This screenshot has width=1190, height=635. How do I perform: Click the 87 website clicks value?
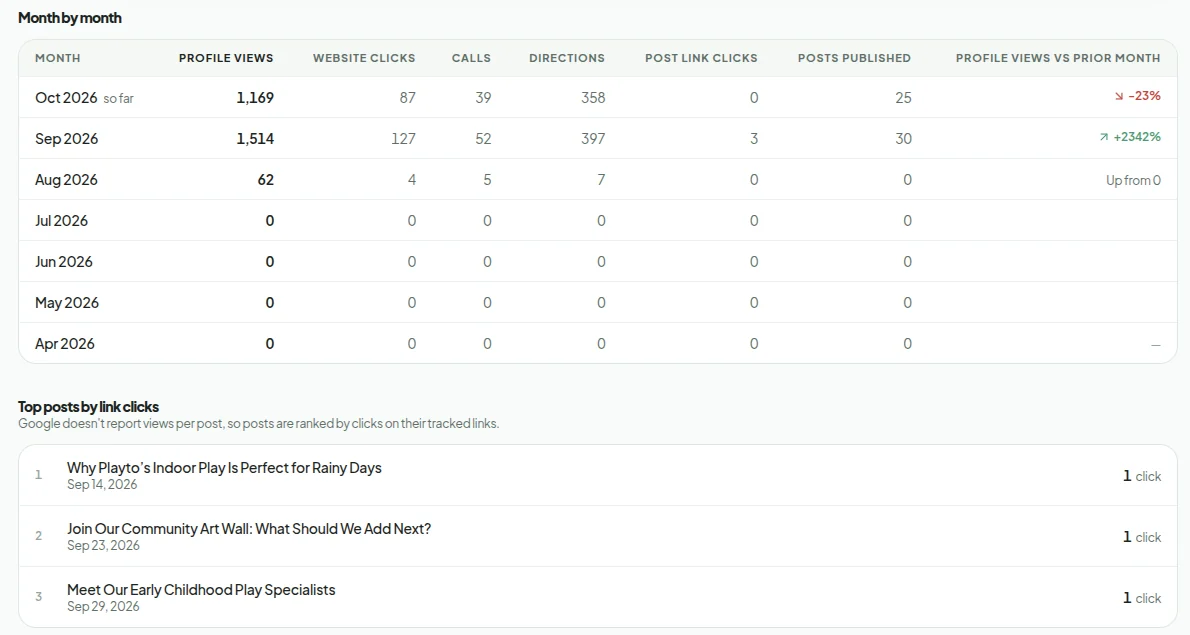coord(408,97)
